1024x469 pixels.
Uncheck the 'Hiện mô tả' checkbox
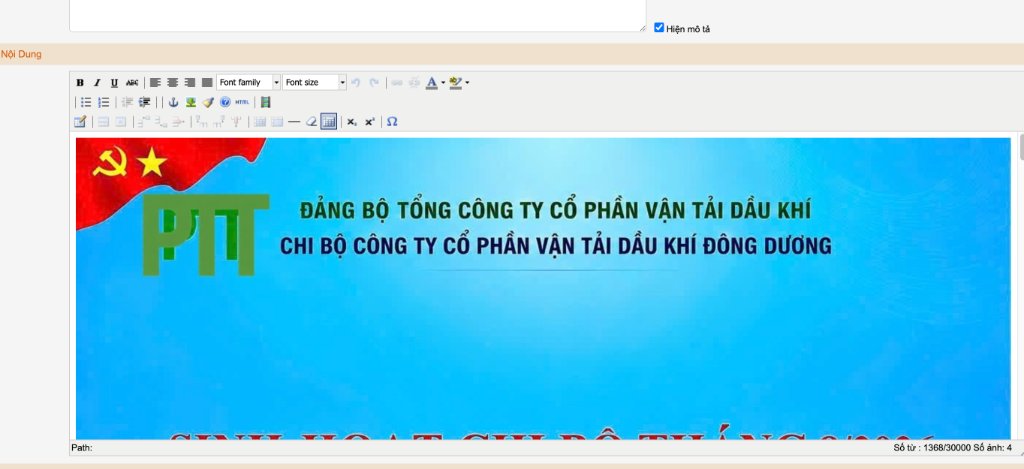click(x=659, y=27)
